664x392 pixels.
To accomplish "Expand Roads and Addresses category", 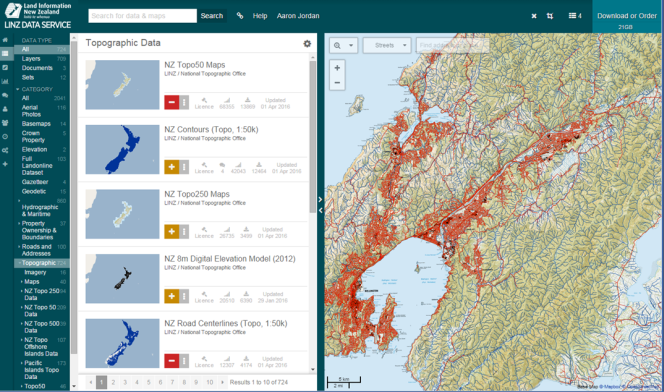I will [19, 246].
